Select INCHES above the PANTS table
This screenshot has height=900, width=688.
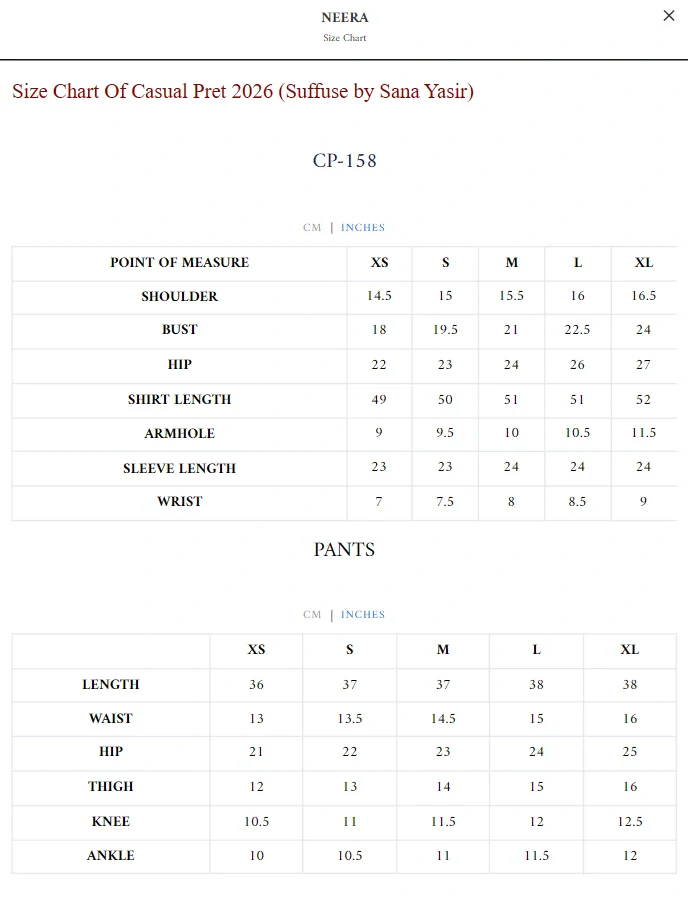363,615
